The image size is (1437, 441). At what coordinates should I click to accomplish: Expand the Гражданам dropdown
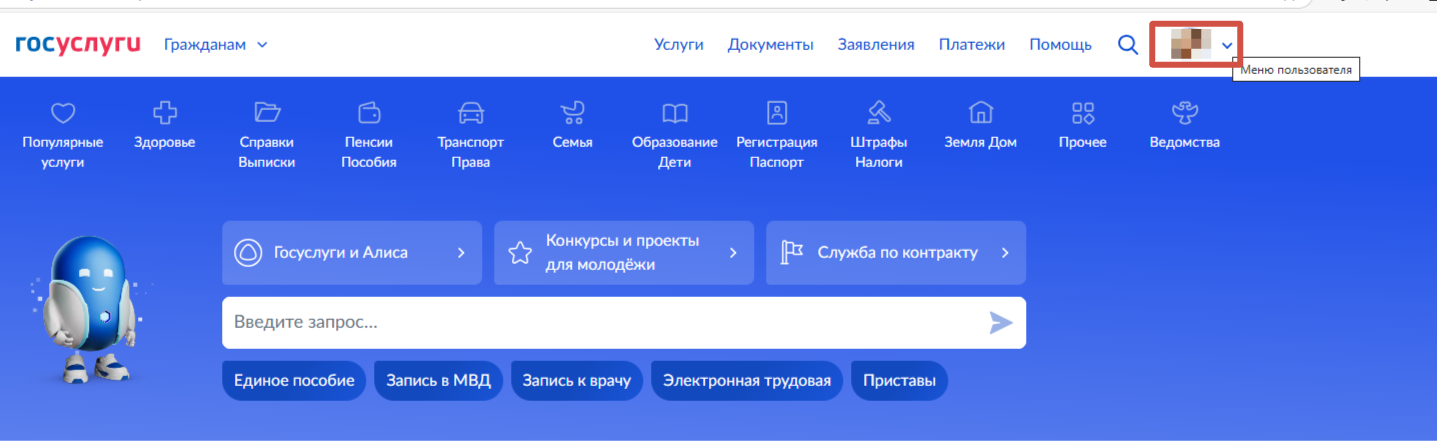tap(215, 45)
